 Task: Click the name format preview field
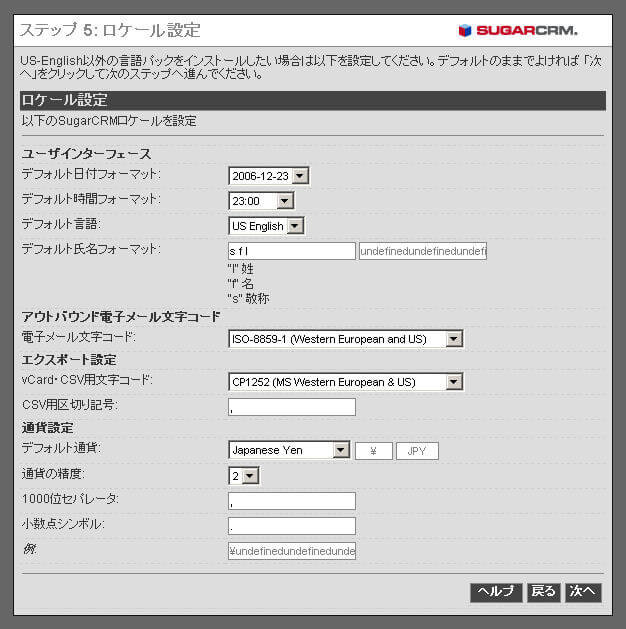(422, 251)
